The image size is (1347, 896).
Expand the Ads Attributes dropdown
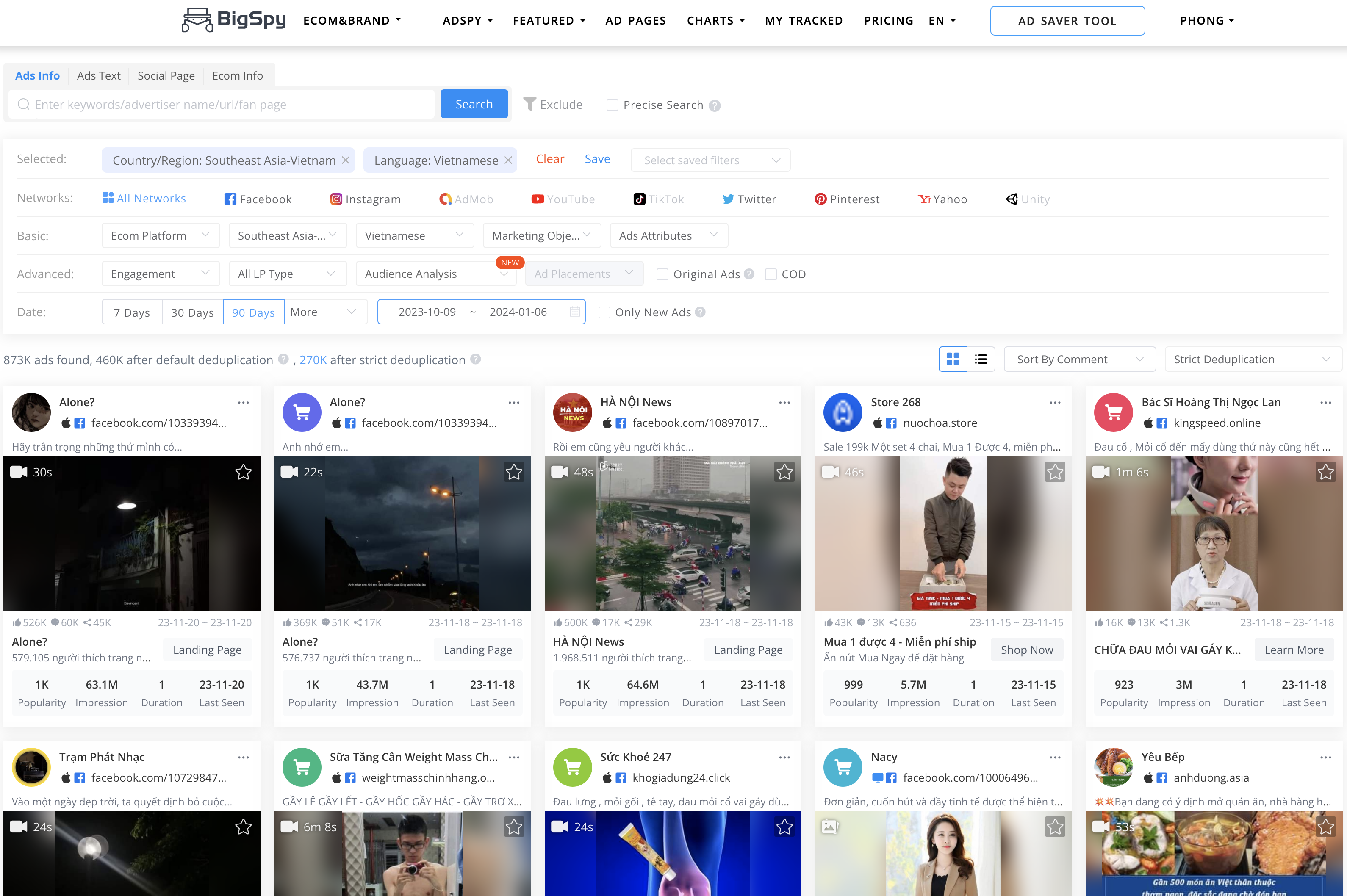(669, 235)
